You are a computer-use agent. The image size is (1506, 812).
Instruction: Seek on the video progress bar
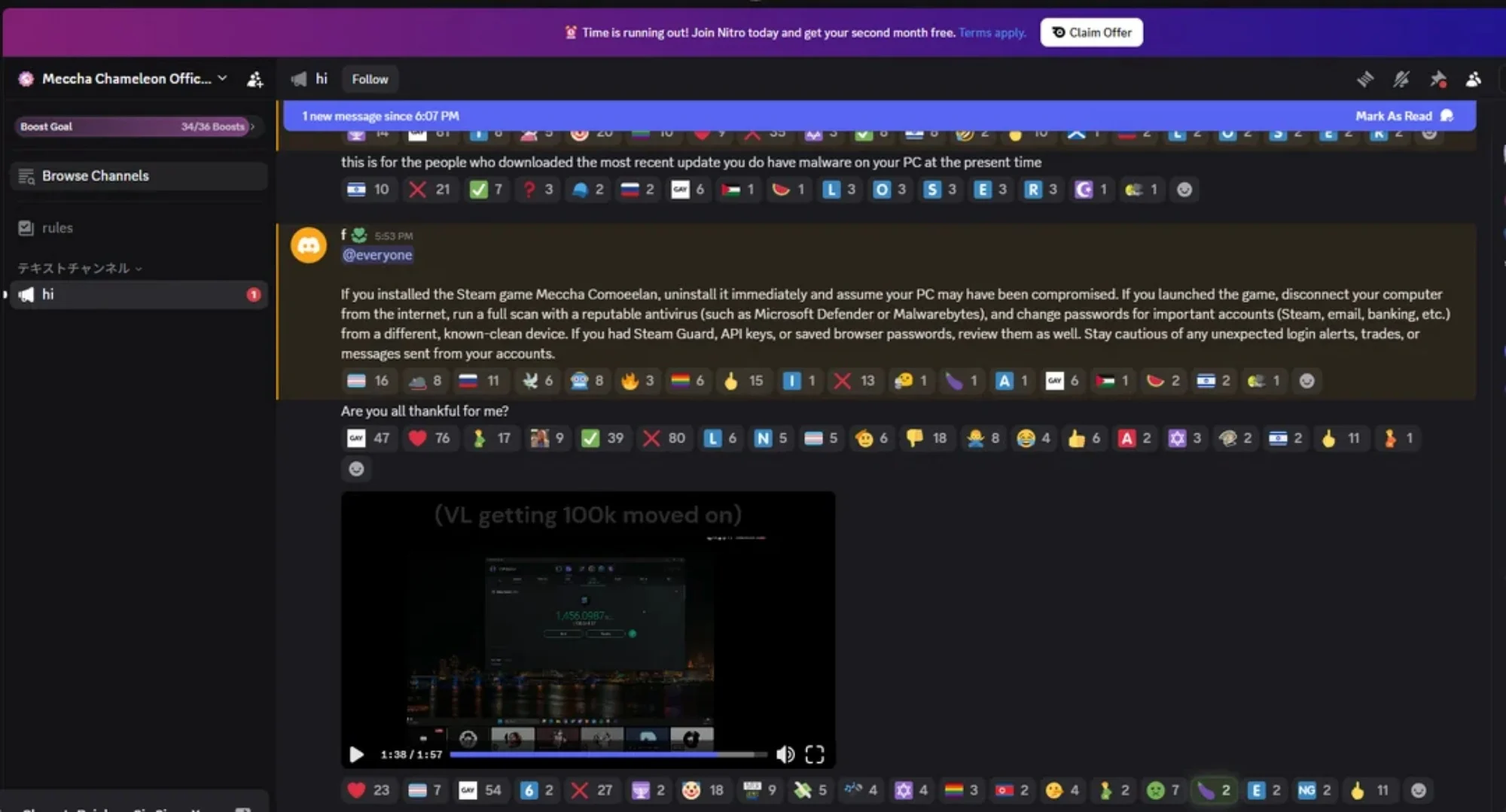(x=608, y=754)
